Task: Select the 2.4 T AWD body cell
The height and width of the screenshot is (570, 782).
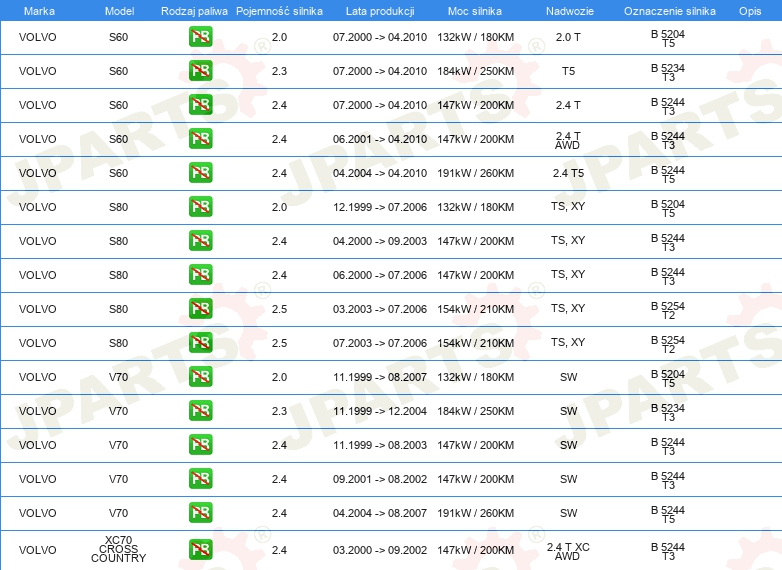Action: coord(568,141)
